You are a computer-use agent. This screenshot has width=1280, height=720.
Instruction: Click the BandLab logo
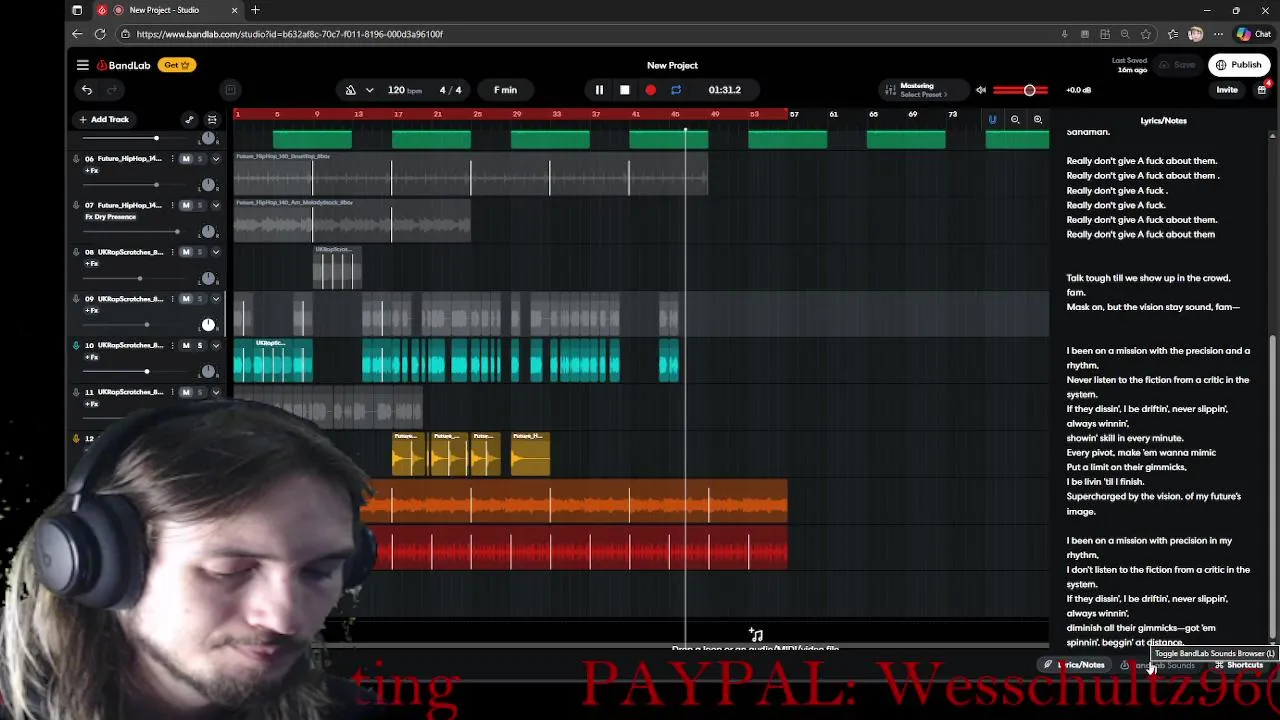(124, 65)
